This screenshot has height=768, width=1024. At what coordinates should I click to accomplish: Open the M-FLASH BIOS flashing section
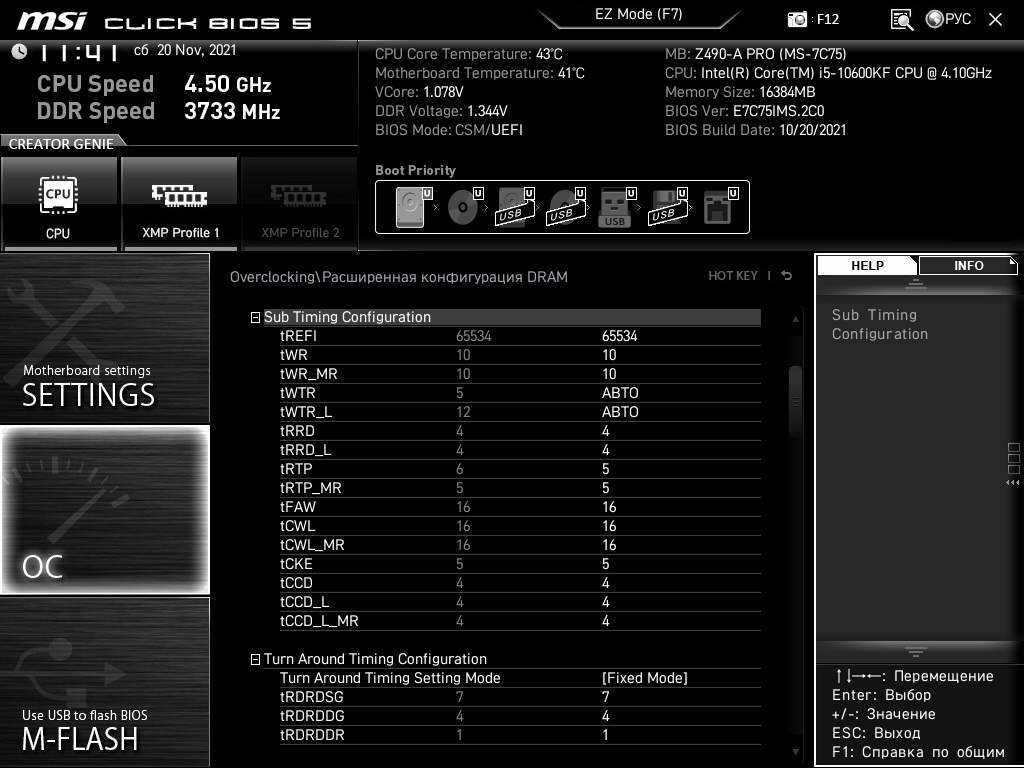click(x=104, y=682)
